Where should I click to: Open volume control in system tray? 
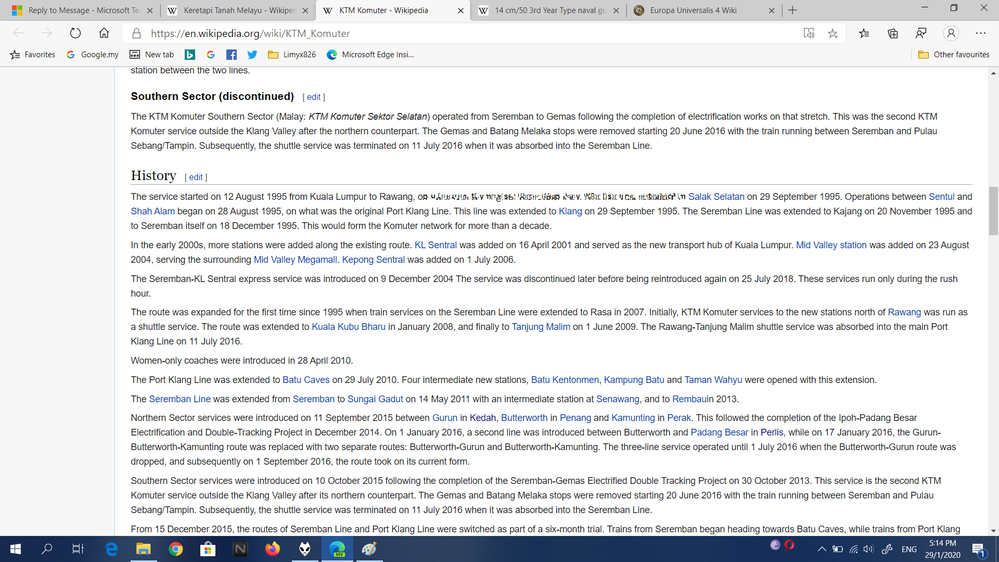(x=869, y=549)
